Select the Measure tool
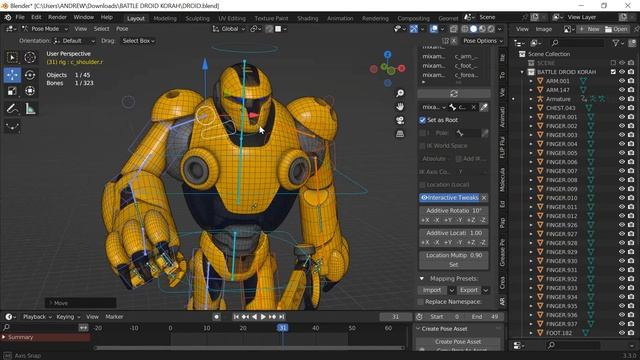 click(x=30, y=109)
